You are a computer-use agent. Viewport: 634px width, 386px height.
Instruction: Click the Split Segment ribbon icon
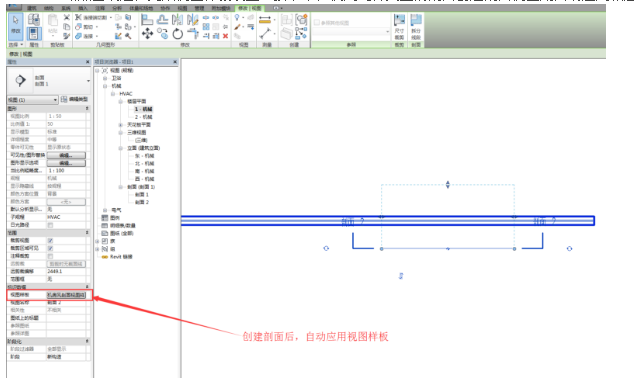(416, 26)
